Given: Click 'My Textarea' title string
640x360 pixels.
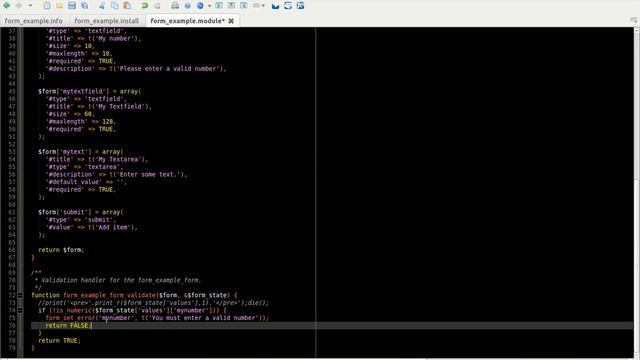Looking at the screenshot, I should (118, 159).
